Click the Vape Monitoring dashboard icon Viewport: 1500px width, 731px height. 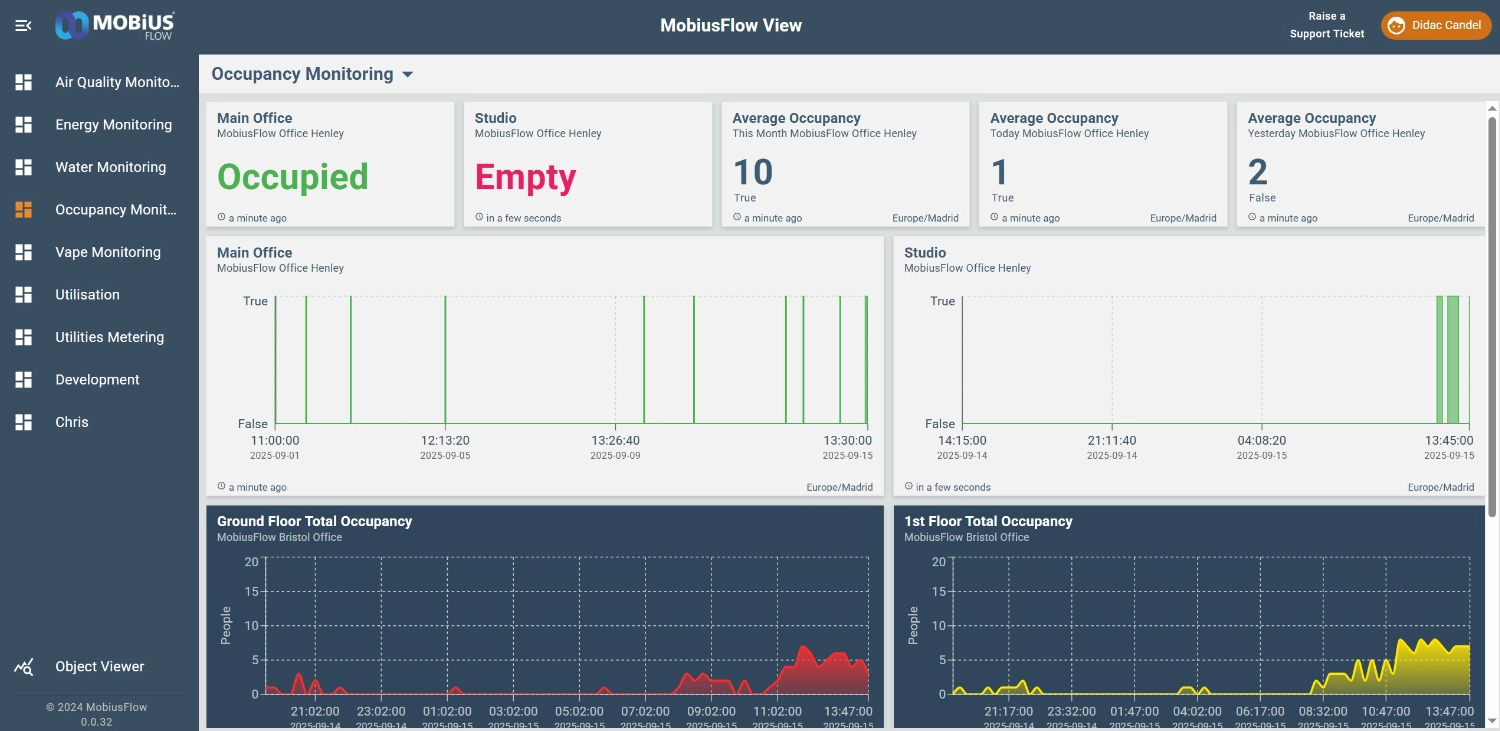coord(23,252)
